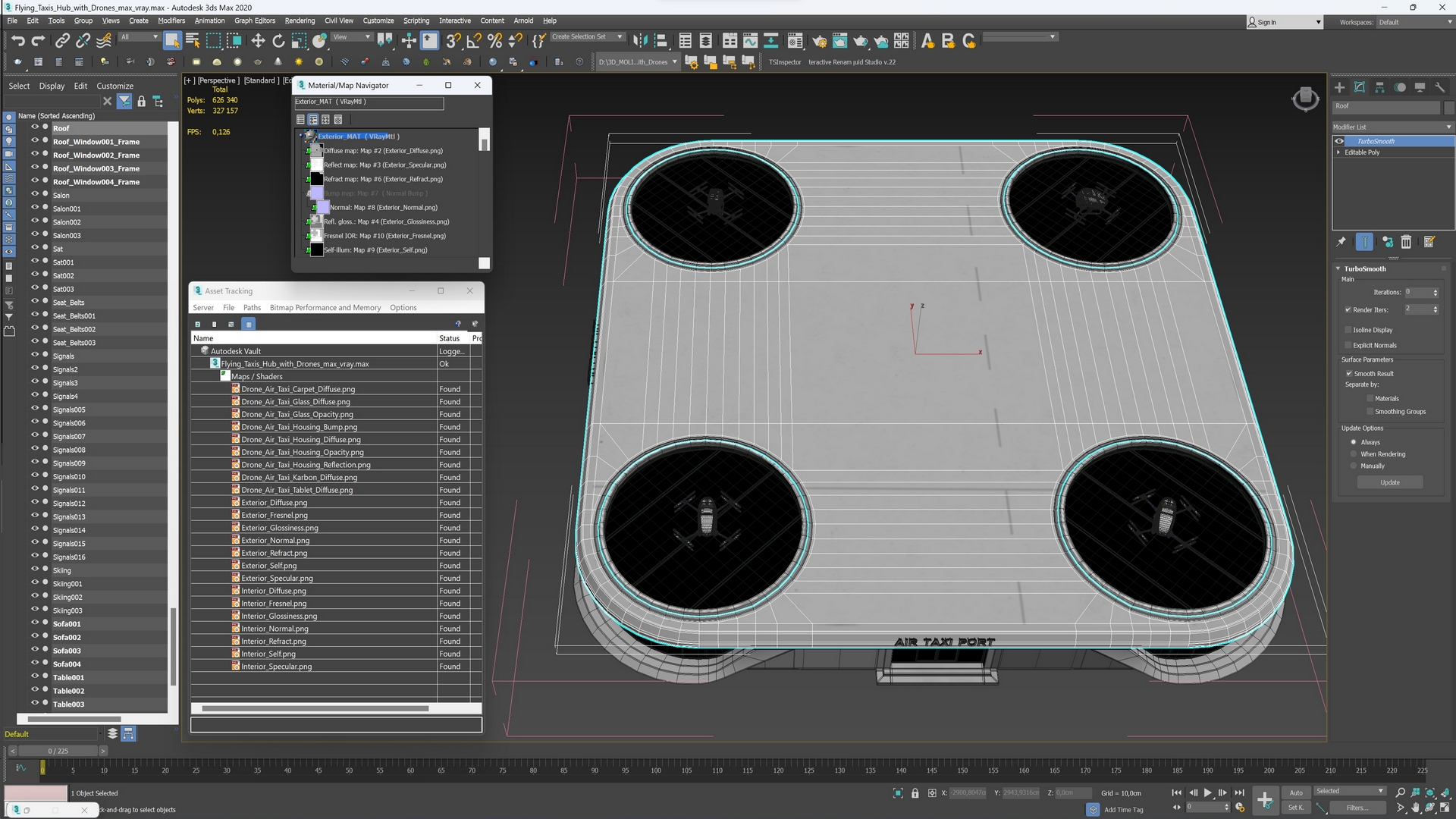Click the Set K. button
The image size is (1456, 819).
[1296, 808]
